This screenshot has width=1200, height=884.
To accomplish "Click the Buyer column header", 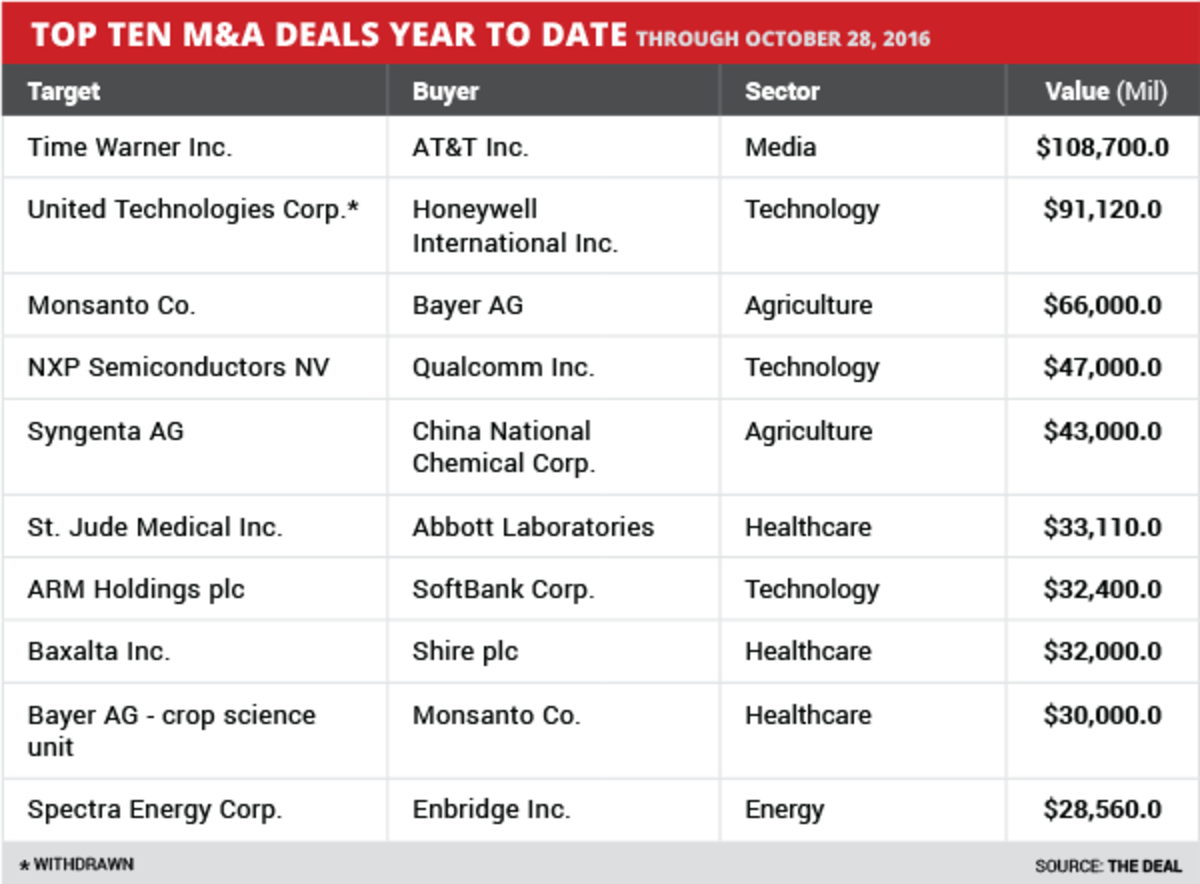I will 446,91.
